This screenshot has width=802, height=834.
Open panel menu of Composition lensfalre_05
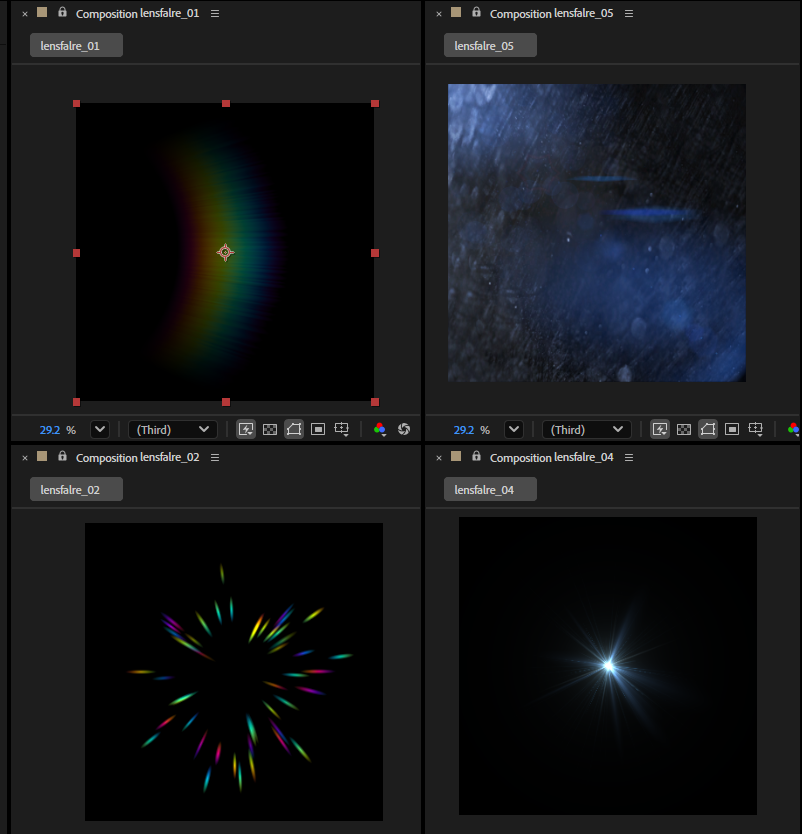629,13
